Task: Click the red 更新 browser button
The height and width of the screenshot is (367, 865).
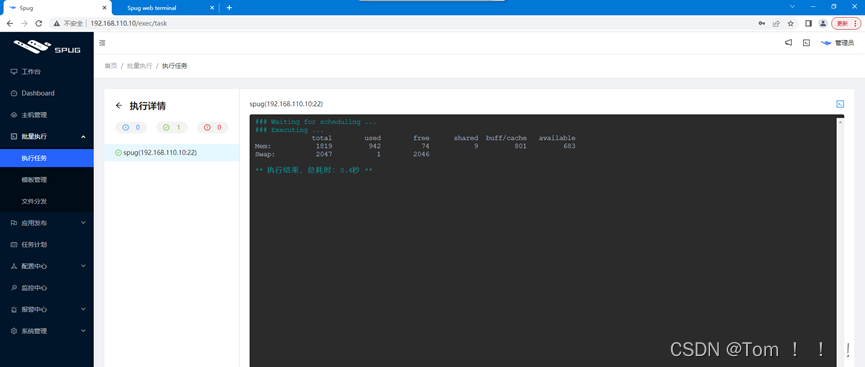Action: [846, 23]
